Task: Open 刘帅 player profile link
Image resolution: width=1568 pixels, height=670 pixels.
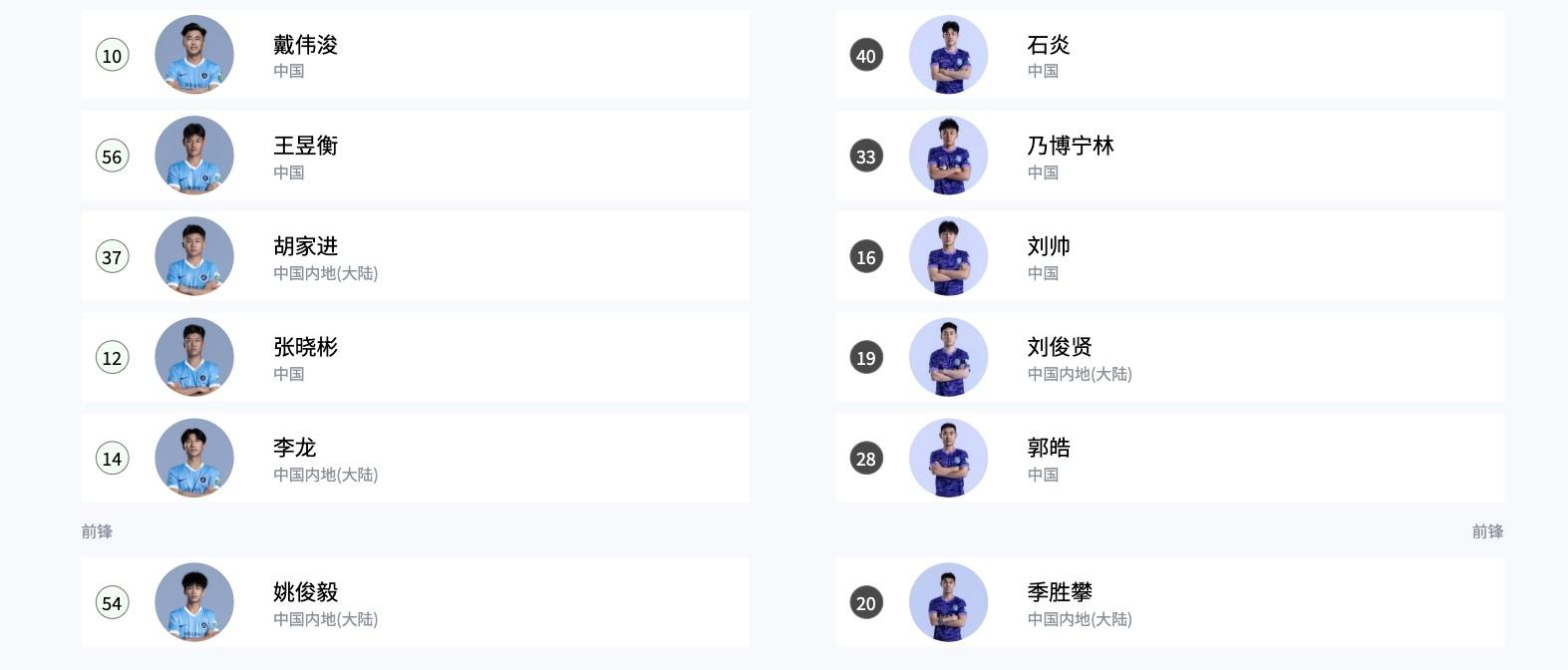Action: click(1049, 246)
